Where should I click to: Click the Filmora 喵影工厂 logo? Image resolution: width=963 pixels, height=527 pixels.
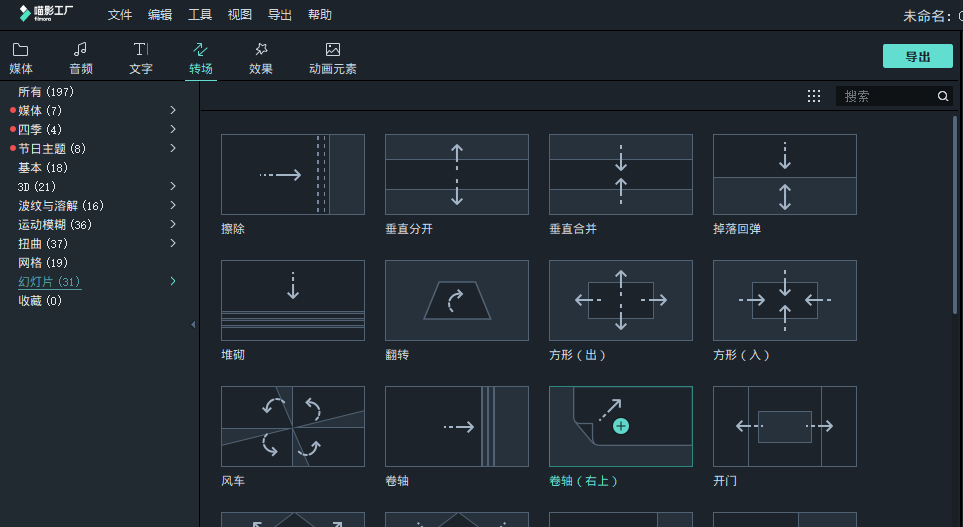coord(46,14)
